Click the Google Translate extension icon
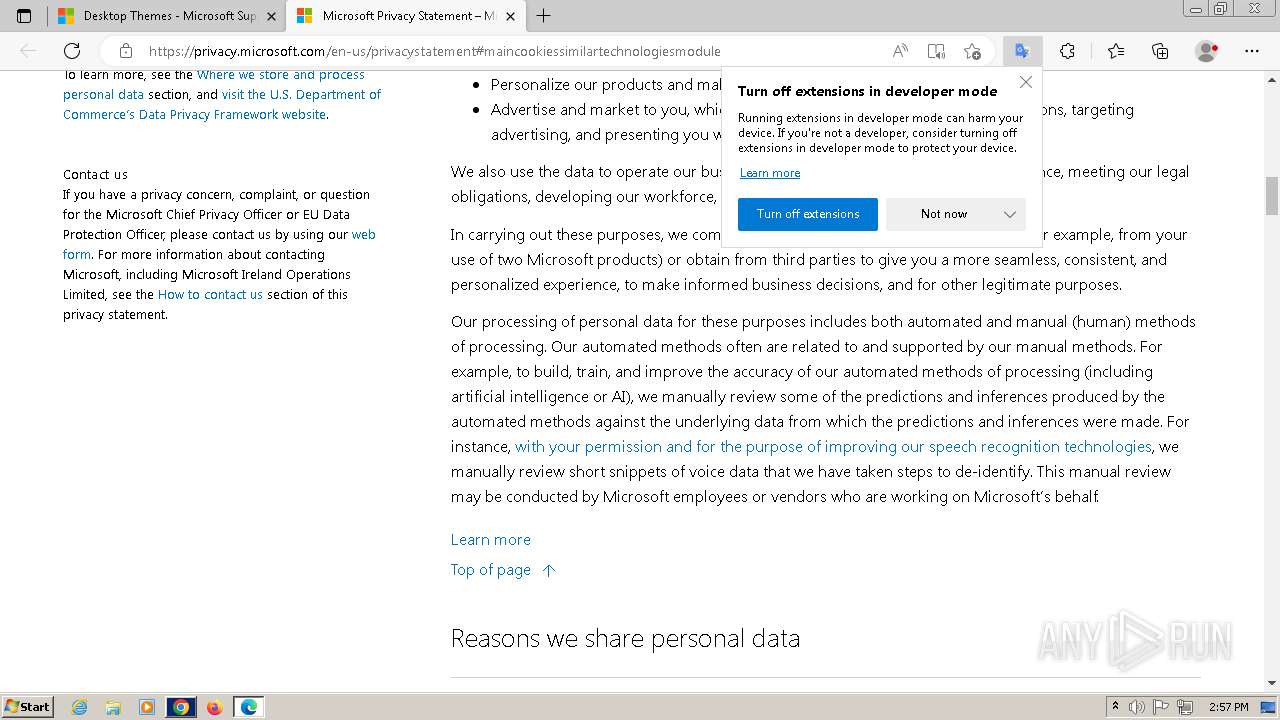The height and width of the screenshot is (720, 1280). click(1022, 51)
